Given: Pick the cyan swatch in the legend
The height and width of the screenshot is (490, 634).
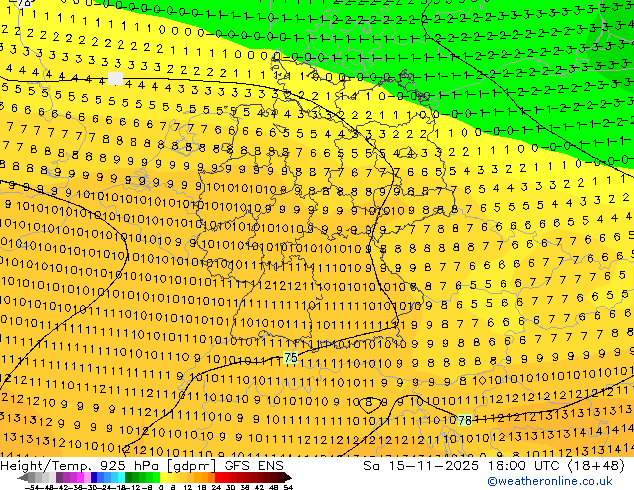Looking at the screenshot, I should (x=121, y=478).
